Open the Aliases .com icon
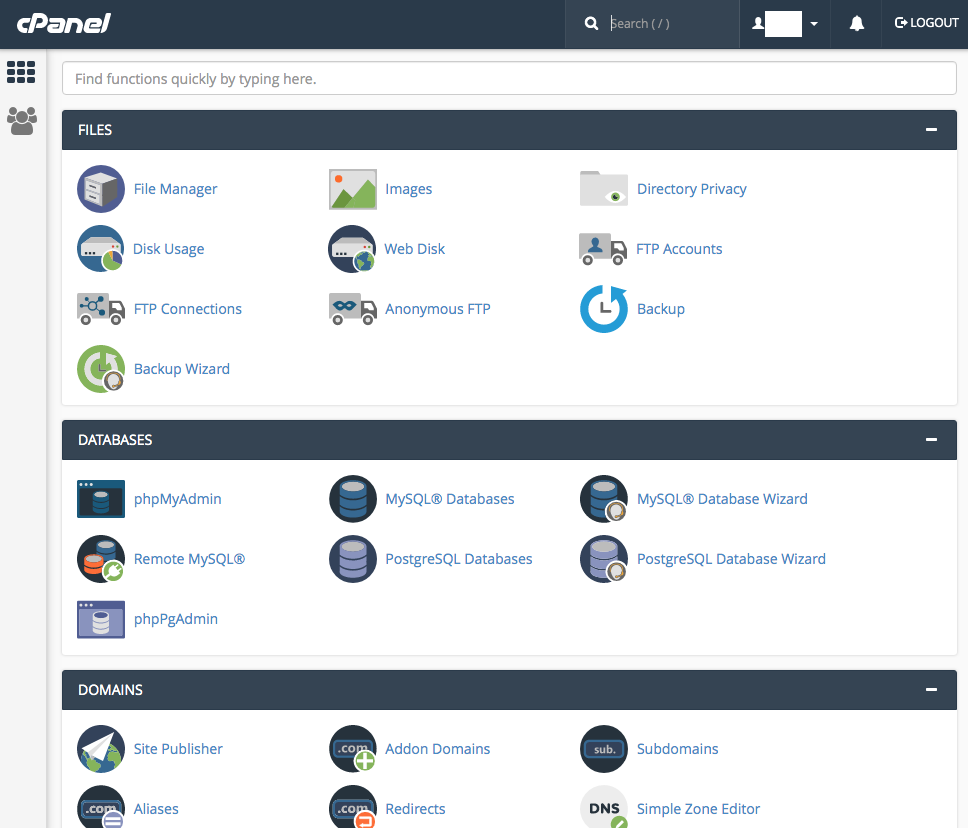Screen dimensions: 968x828 tap(101, 807)
